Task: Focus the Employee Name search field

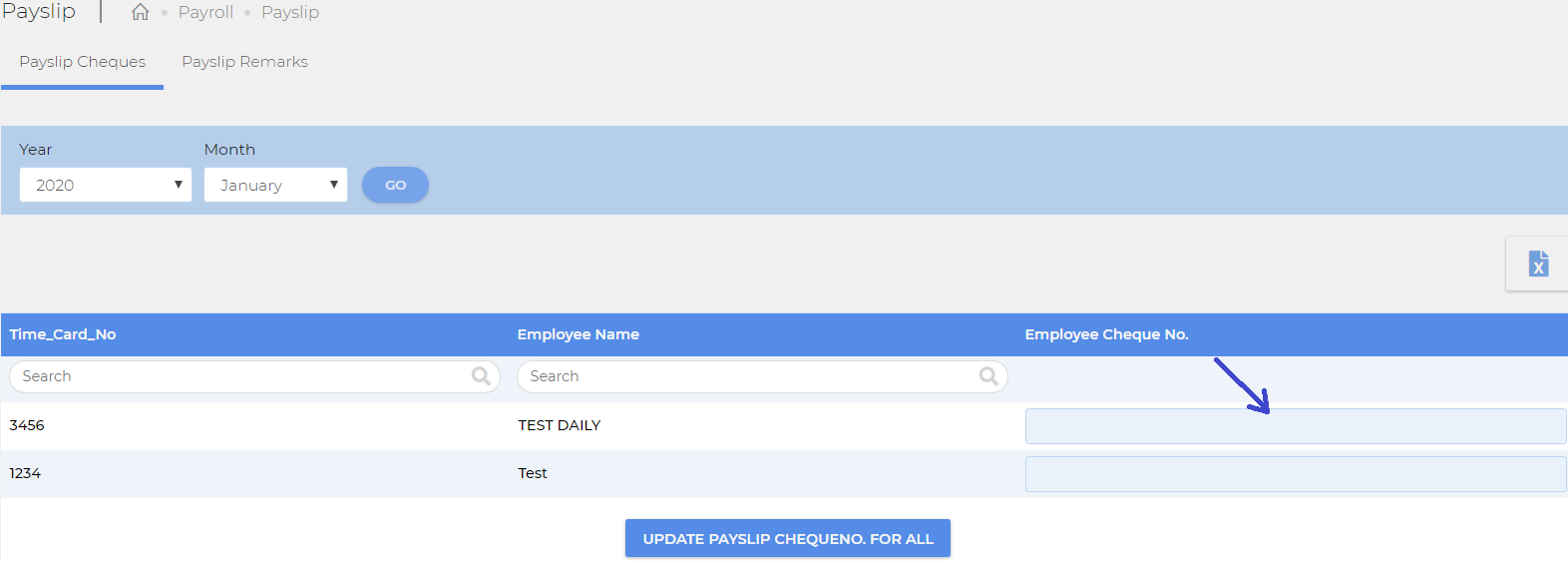Action: coord(762,376)
